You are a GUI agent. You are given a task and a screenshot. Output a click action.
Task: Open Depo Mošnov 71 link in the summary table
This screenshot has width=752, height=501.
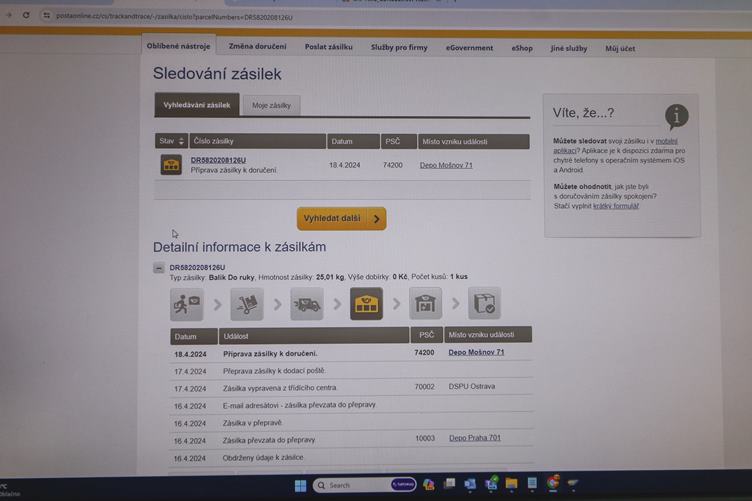446,165
